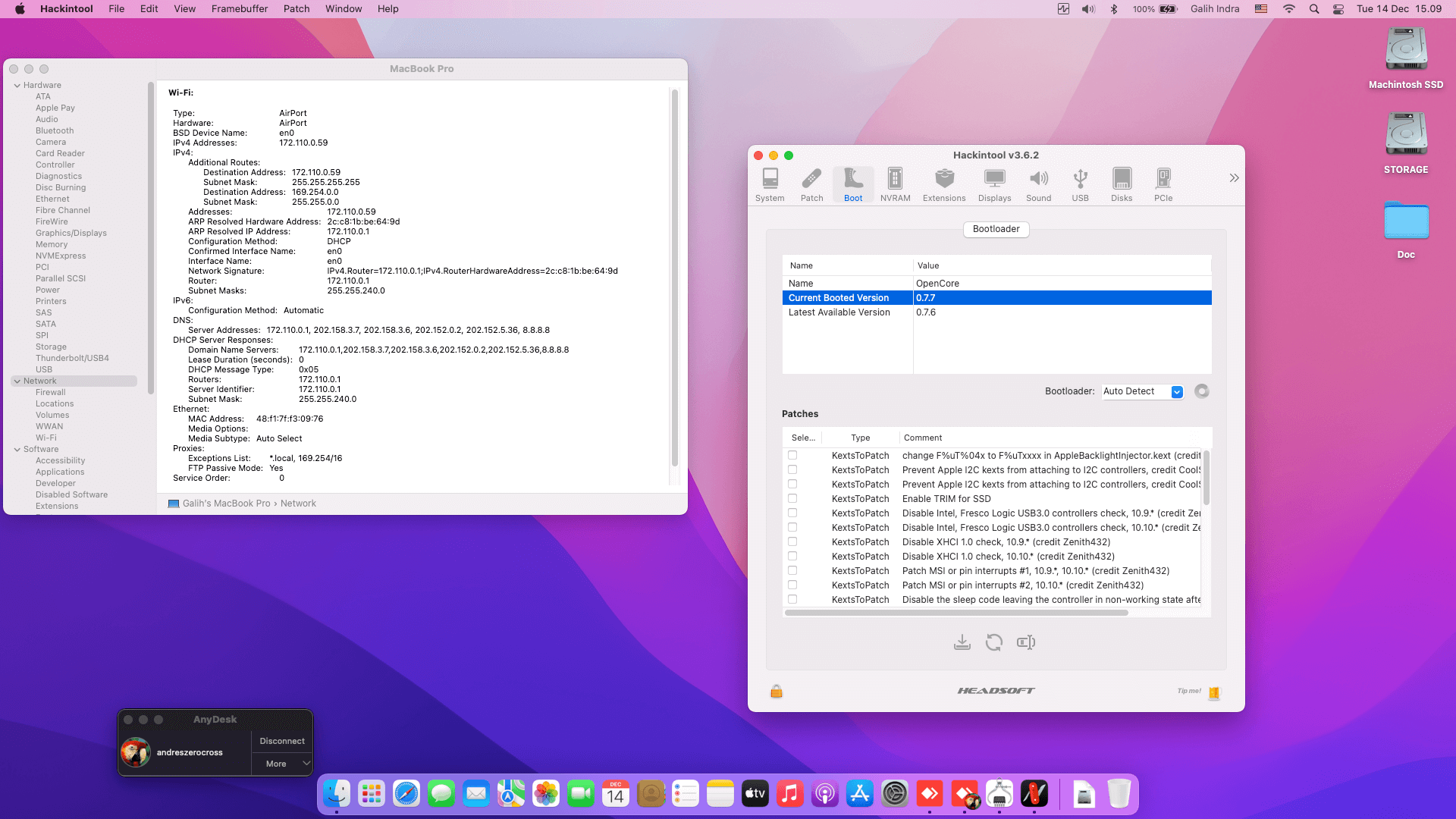The height and width of the screenshot is (819, 1456).
Task: Open Control Center in menu bar
Action: click(x=1338, y=9)
